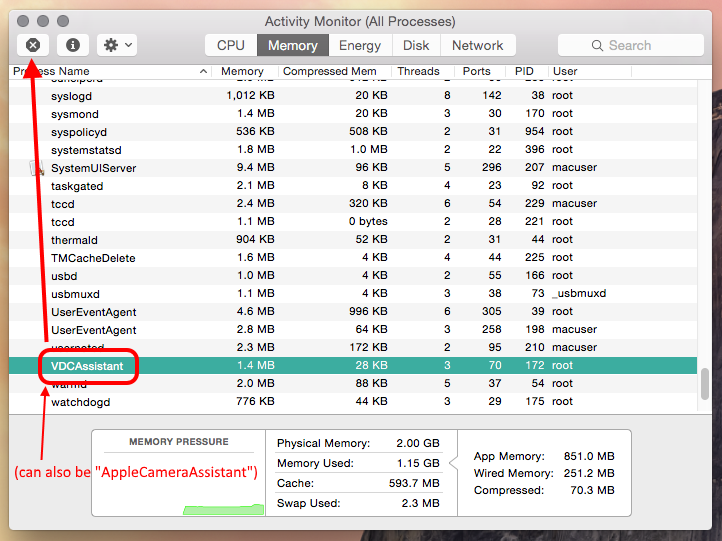This screenshot has height=541, width=722.
Task: Click the Force Quit process button
Action: pyautogui.click(x=33, y=45)
